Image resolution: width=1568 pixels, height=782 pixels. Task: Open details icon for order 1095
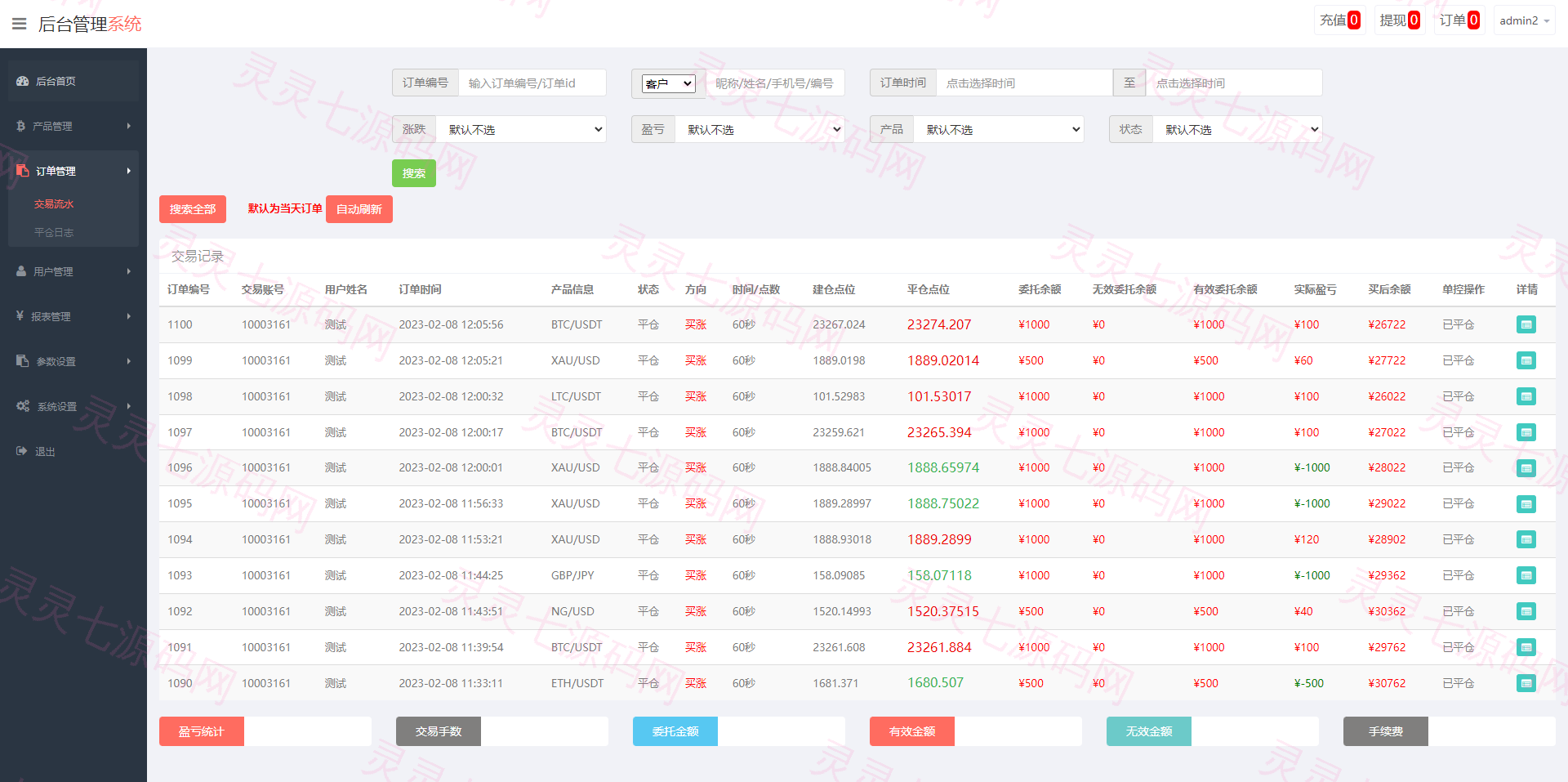pos(1526,504)
